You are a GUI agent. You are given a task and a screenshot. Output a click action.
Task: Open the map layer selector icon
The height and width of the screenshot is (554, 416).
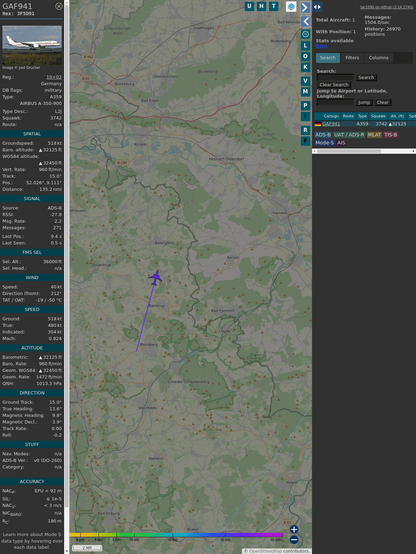[x=291, y=6]
